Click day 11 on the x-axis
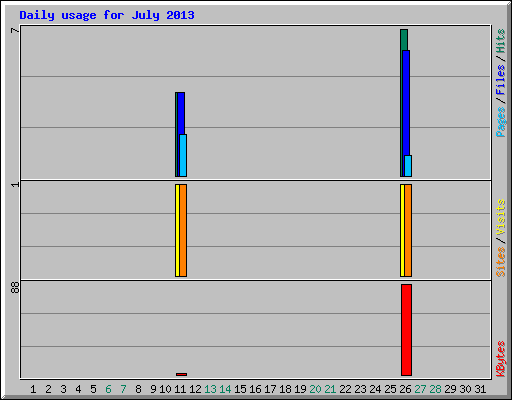512x400 pixels. pyautogui.click(x=180, y=389)
